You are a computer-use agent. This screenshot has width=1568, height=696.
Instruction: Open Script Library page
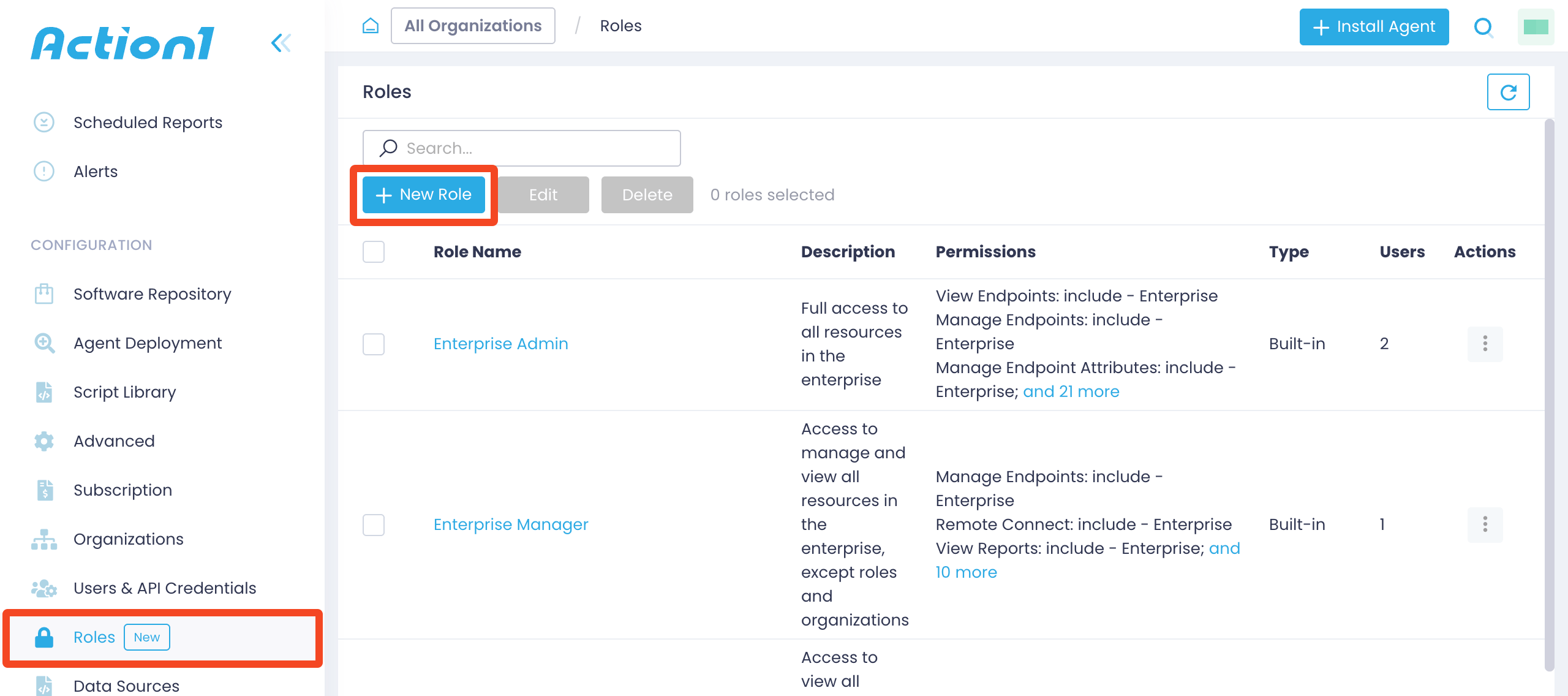click(125, 392)
